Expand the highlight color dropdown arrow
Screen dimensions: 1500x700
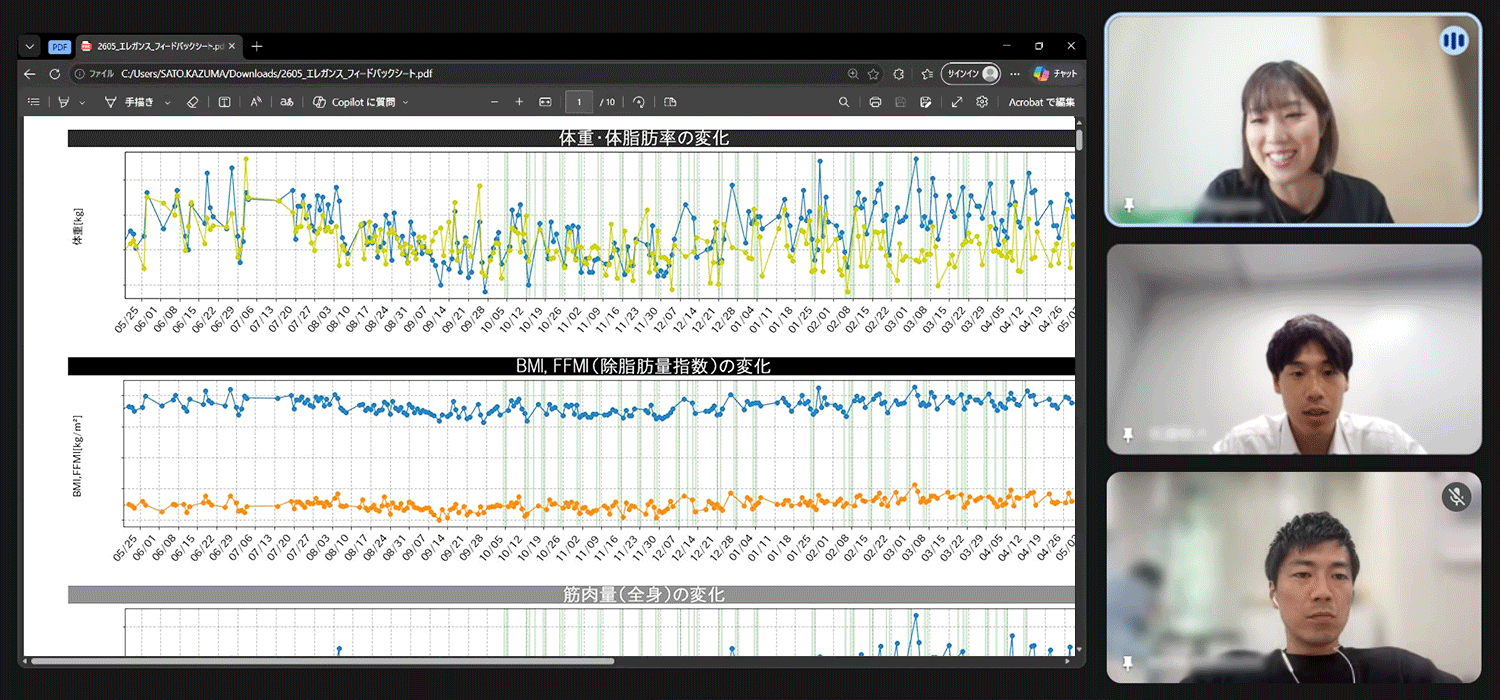pos(82,102)
